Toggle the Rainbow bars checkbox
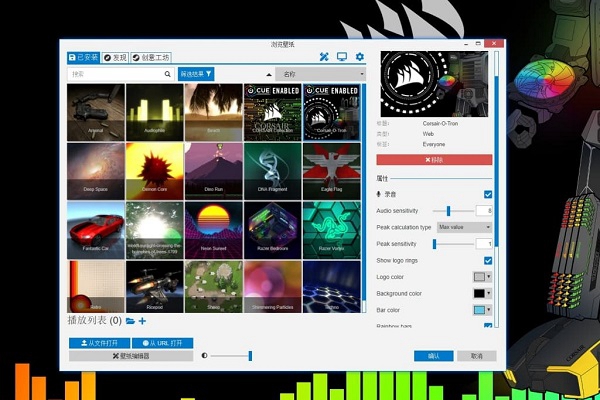 click(487, 324)
